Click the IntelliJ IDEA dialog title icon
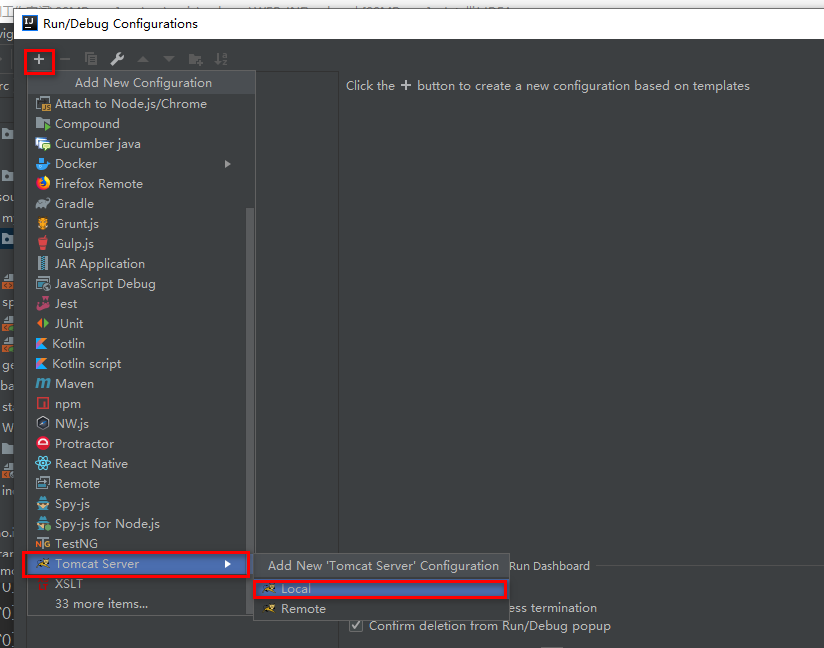Viewport: 824px width, 648px height. click(x=30, y=24)
